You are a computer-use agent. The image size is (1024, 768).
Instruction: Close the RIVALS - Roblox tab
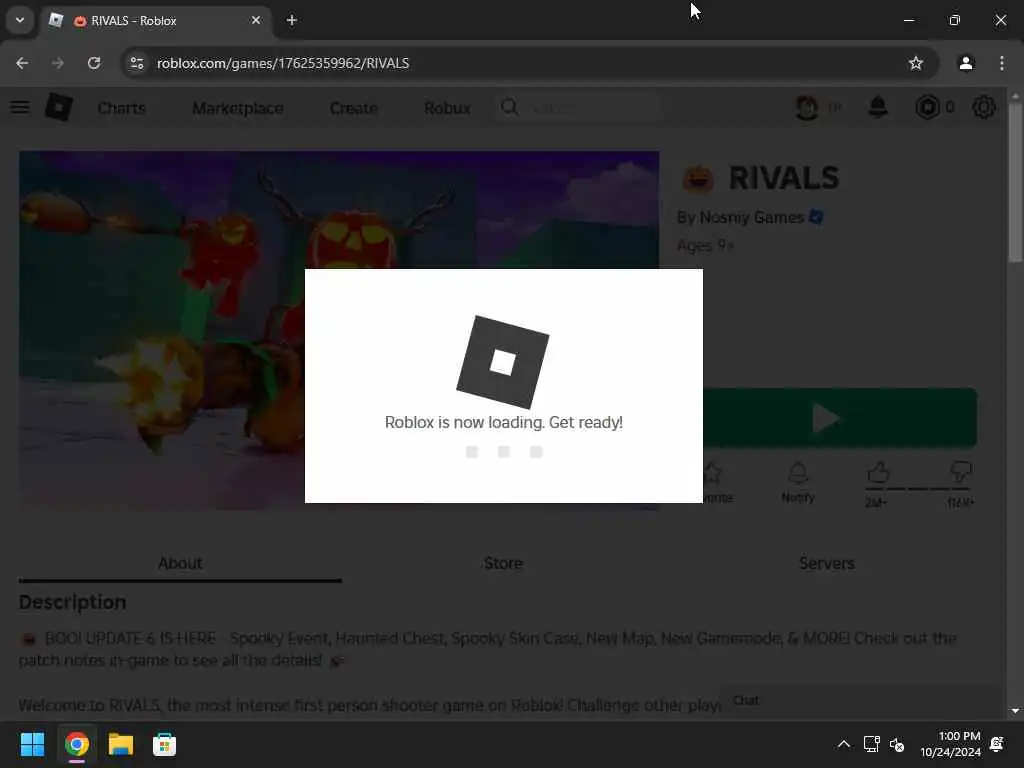pos(256,20)
